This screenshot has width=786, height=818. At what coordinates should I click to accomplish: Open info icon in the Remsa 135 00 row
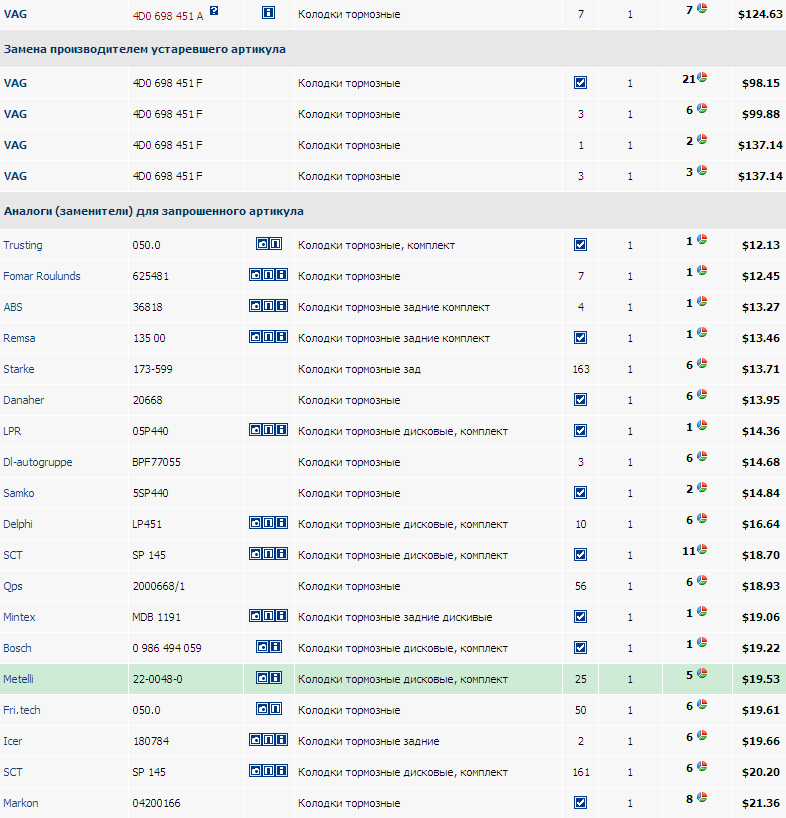(x=282, y=336)
